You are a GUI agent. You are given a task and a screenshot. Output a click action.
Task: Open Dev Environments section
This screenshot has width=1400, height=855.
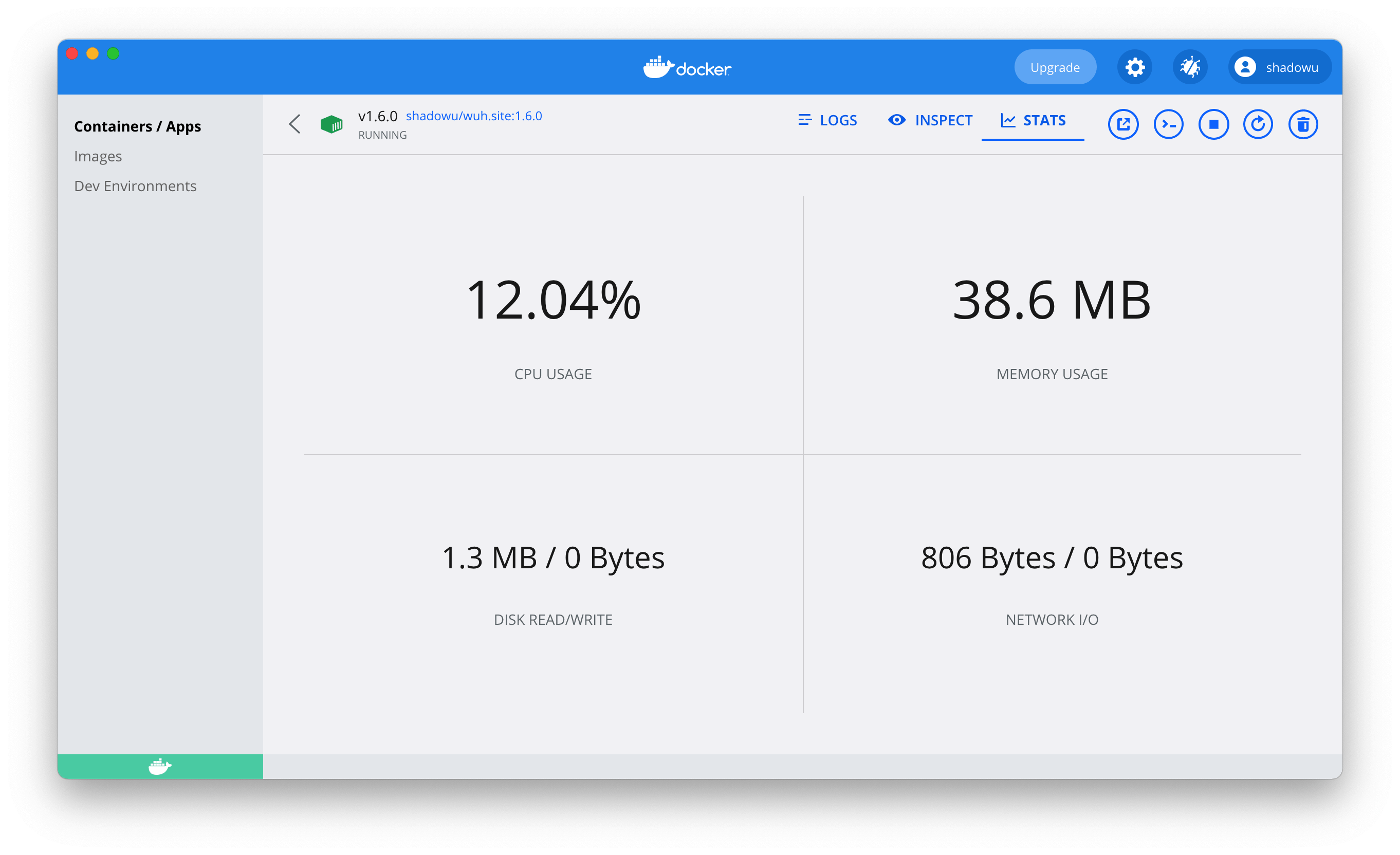tap(135, 186)
